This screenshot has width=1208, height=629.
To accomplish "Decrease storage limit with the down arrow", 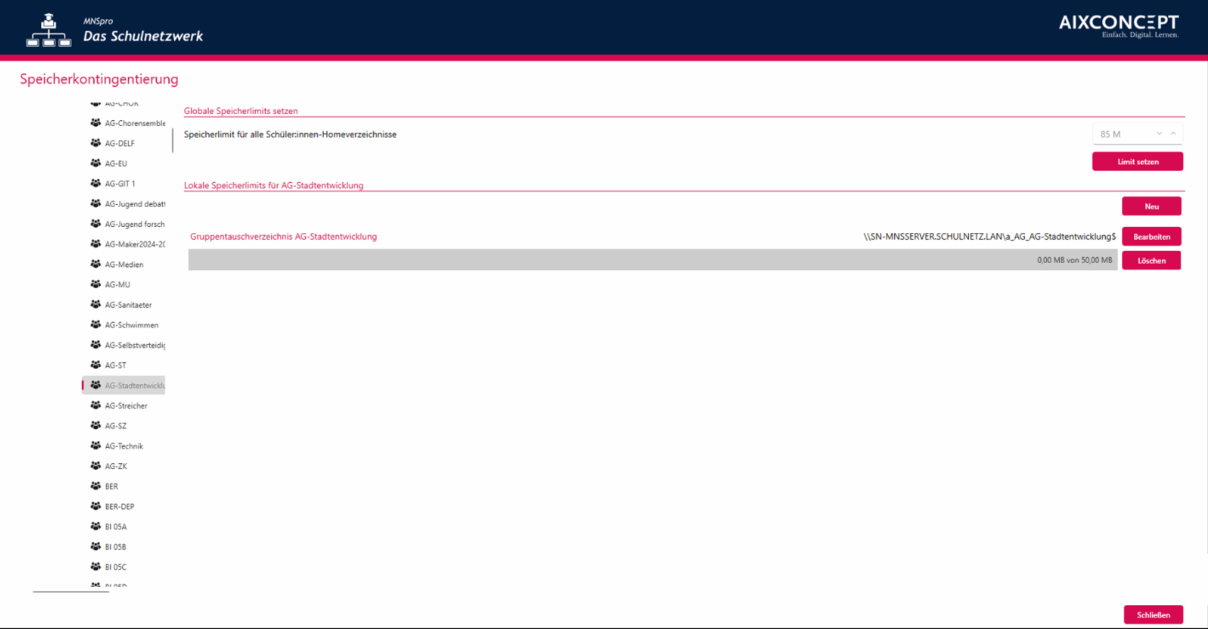I will pyautogui.click(x=1159, y=134).
